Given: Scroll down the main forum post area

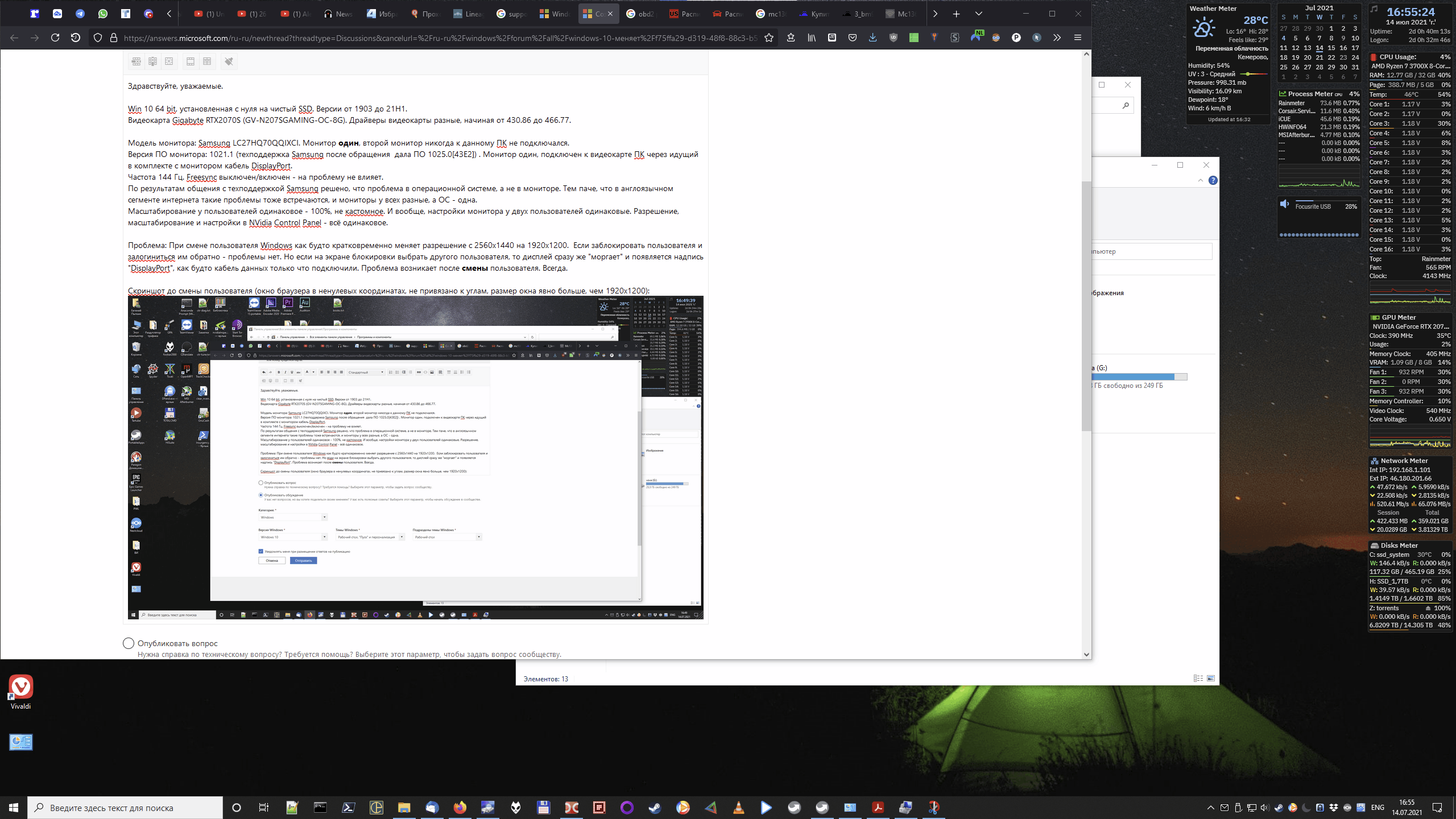Looking at the screenshot, I should pyautogui.click(x=1087, y=654).
